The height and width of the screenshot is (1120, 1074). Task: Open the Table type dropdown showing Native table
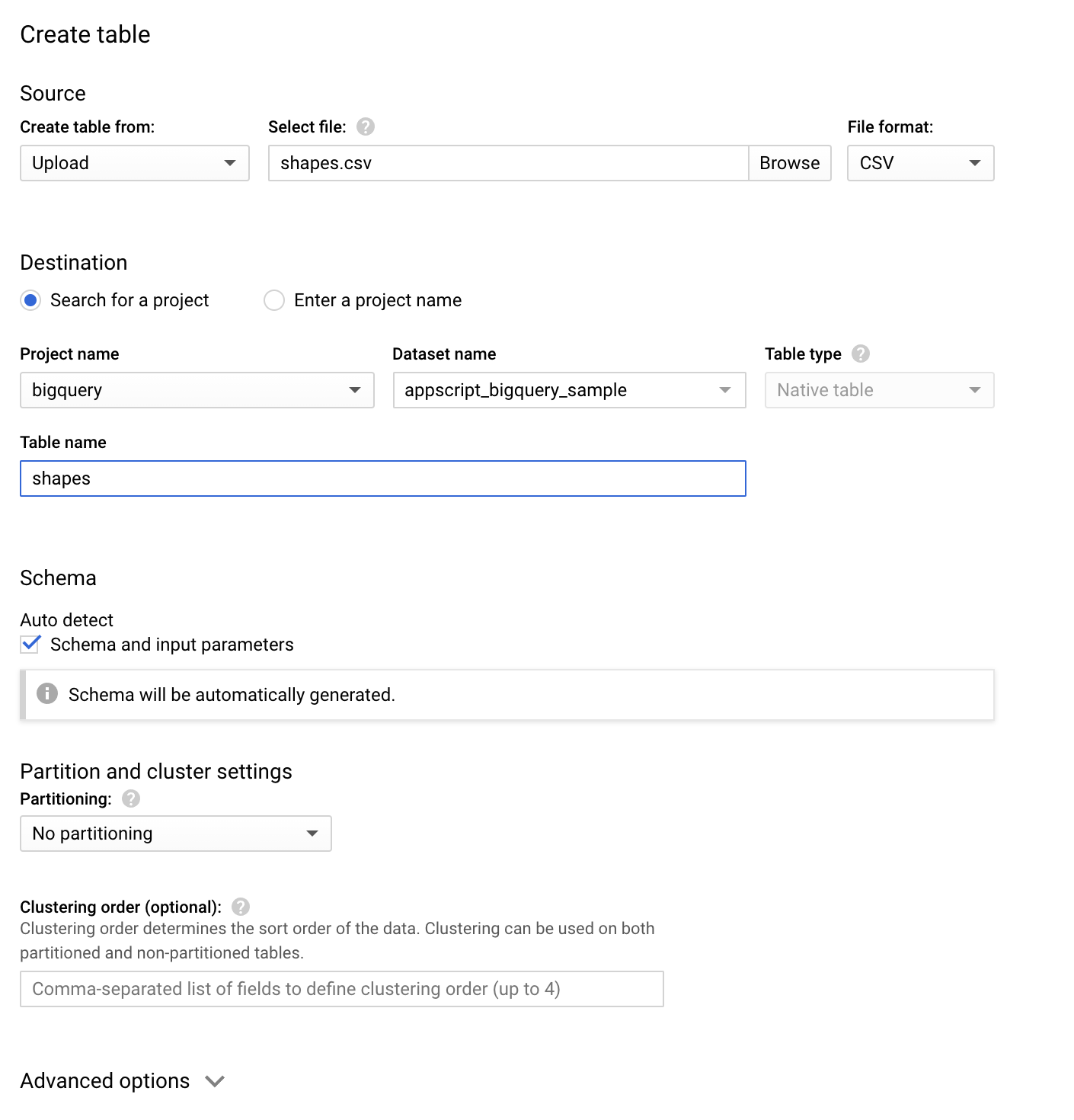click(x=878, y=390)
